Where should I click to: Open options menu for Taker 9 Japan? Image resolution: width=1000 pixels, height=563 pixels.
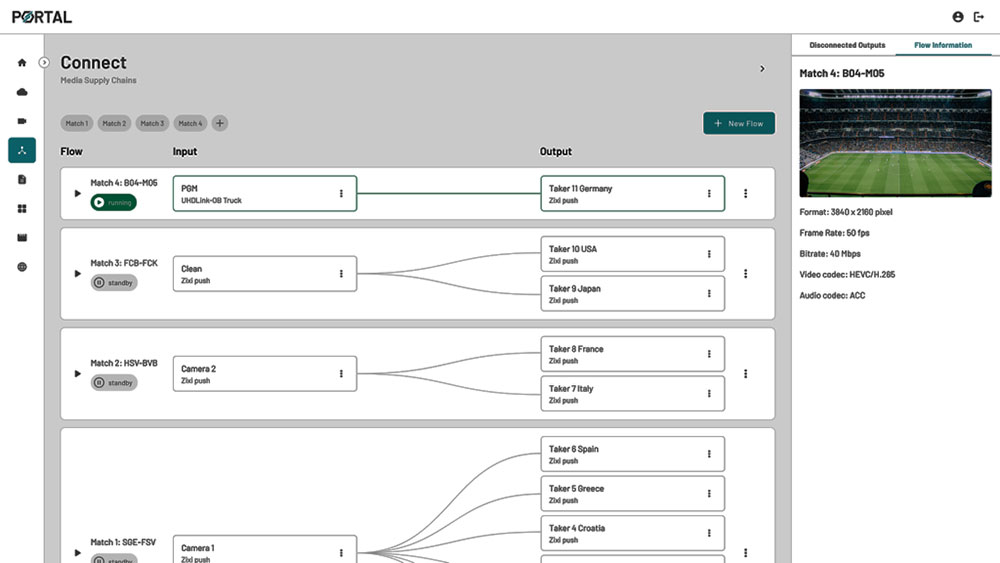point(709,293)
